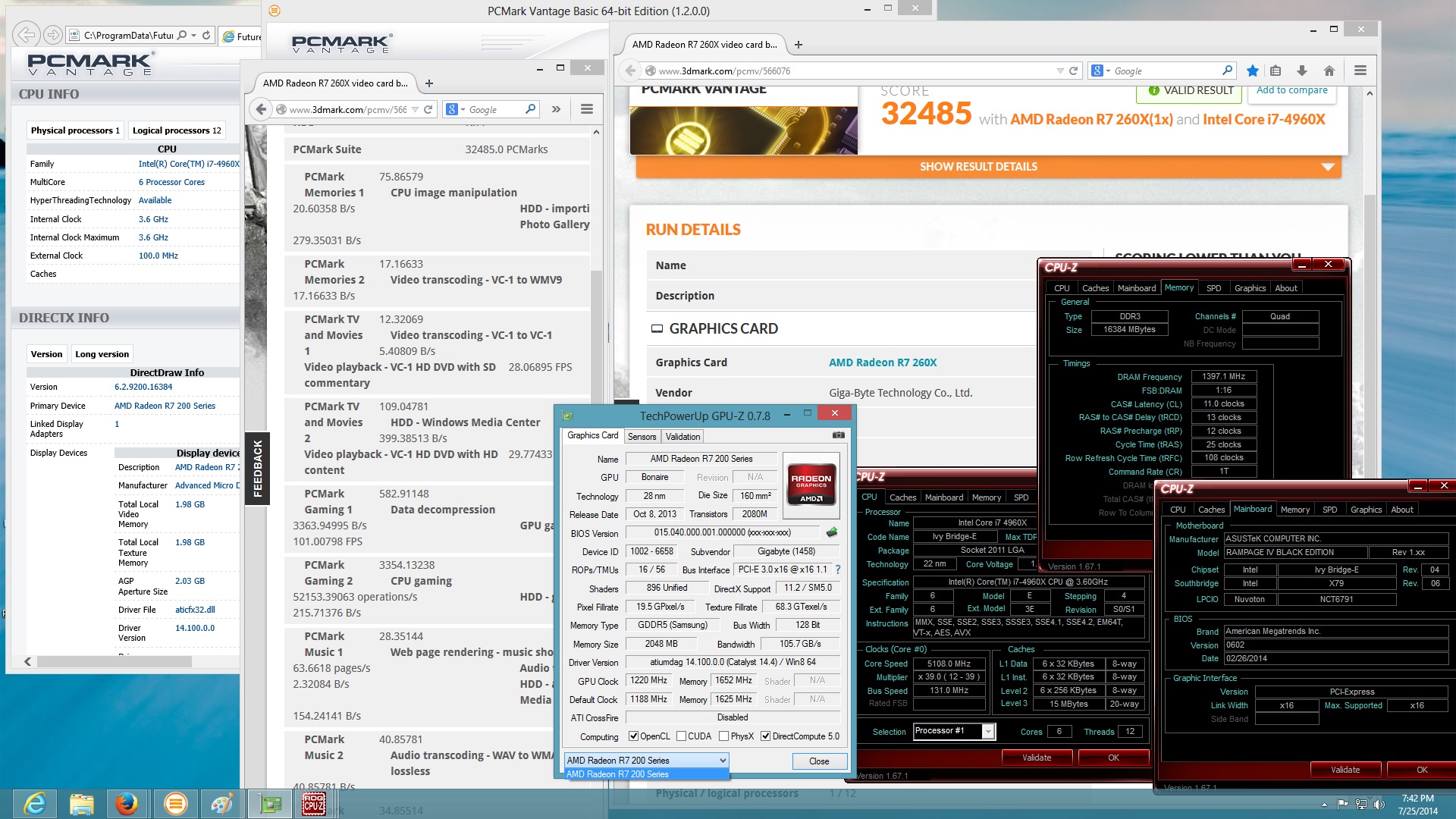Open bookmarks list icon in right Firefox
Screen dimensions: 1456x819
[1276, 71]
